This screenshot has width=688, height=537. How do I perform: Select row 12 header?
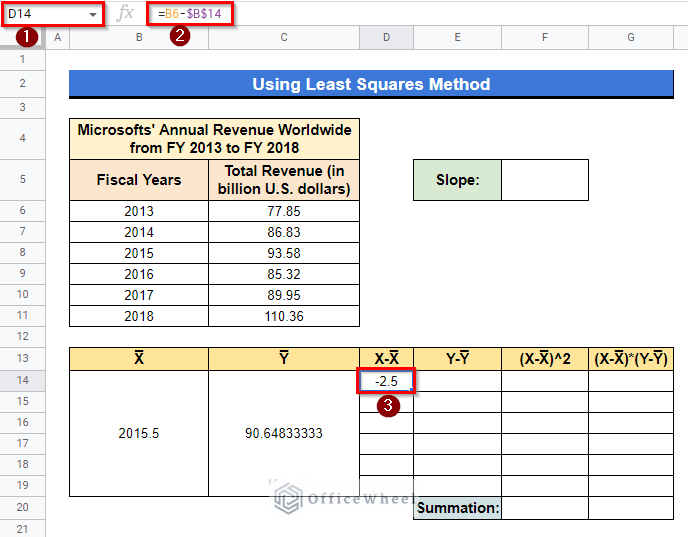22,337
